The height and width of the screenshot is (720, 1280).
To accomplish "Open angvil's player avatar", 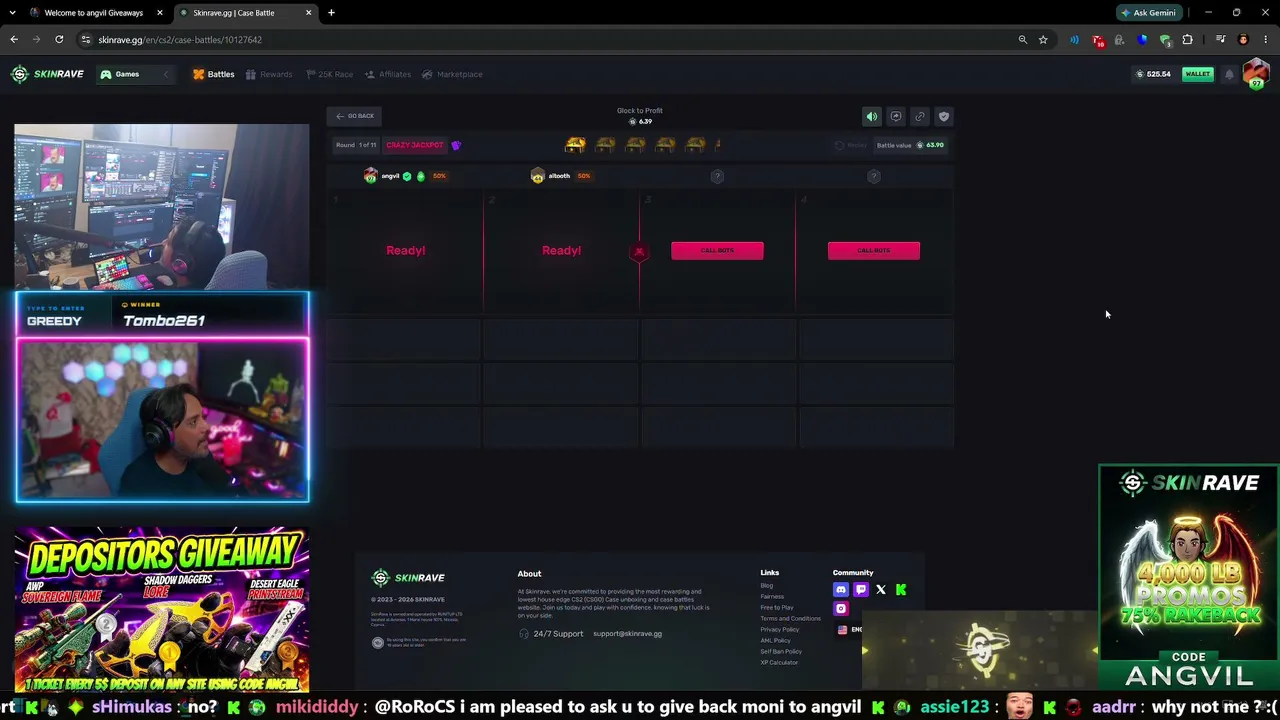I will (x=370, y=176).
